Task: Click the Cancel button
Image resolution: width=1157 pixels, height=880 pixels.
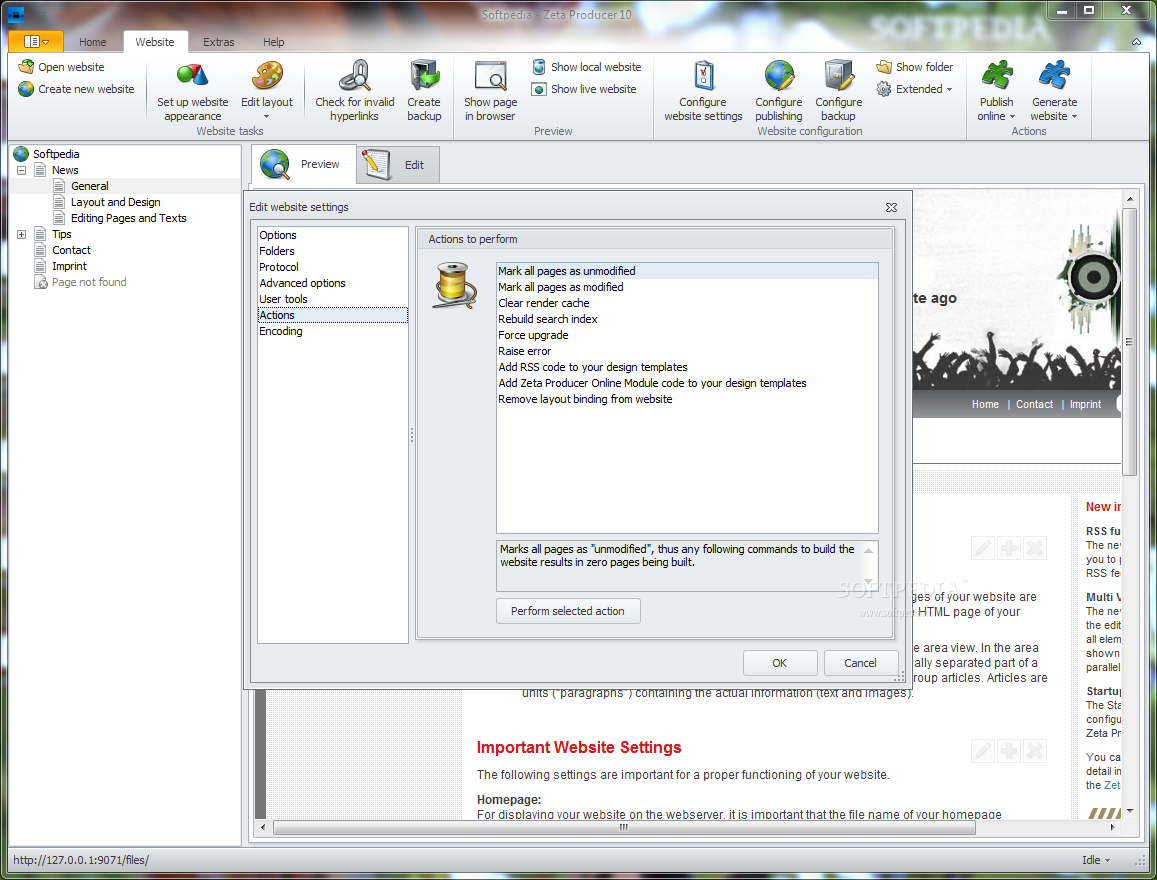Action: click(860, 663)
